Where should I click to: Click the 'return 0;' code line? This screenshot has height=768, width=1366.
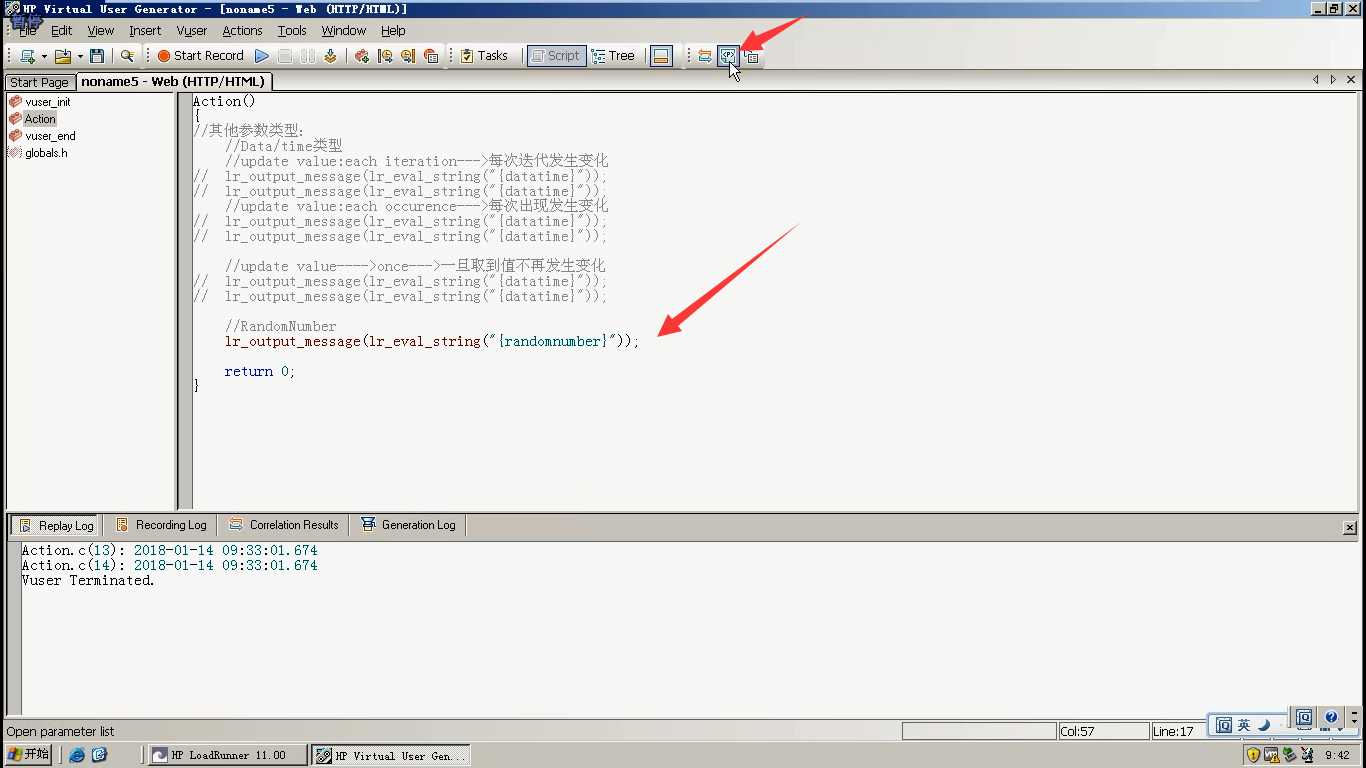260,372
